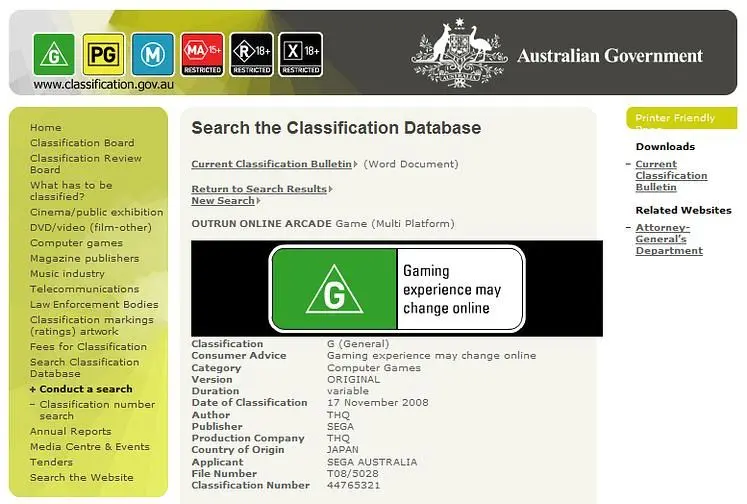This screenshot has height=504, width=747.
Task: Click the G (General) classification value
Action: [358, 343]
